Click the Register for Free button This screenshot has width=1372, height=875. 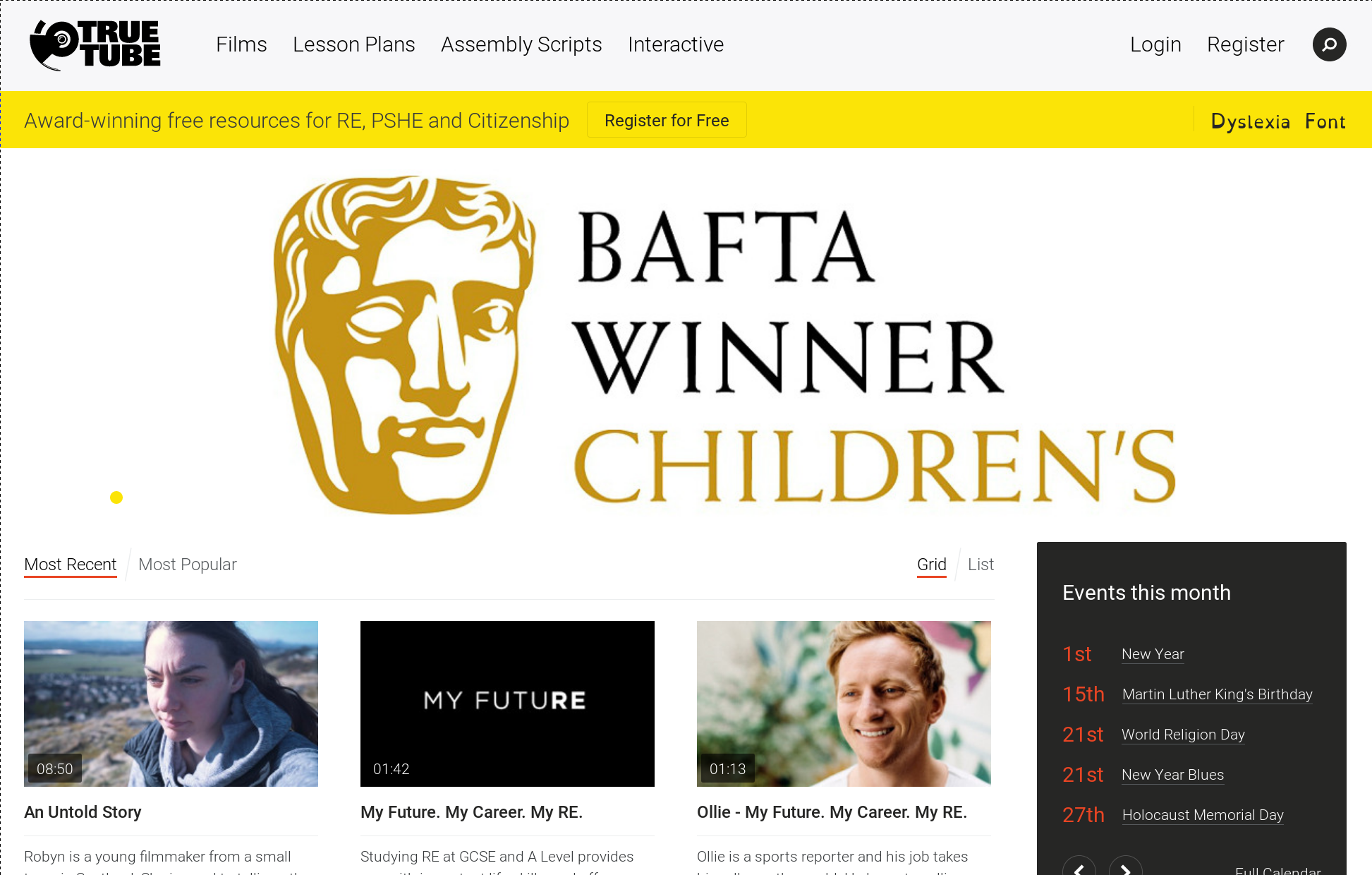coord(666,120)
